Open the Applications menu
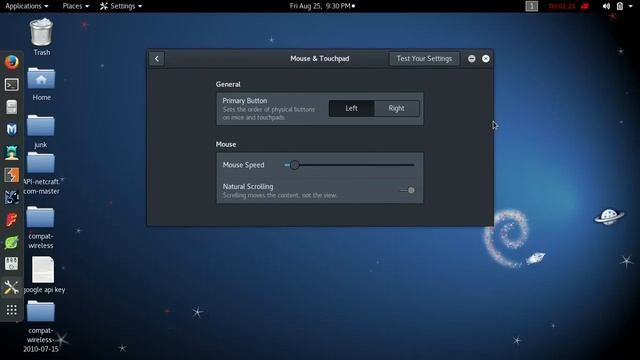 tap(27, 6)
